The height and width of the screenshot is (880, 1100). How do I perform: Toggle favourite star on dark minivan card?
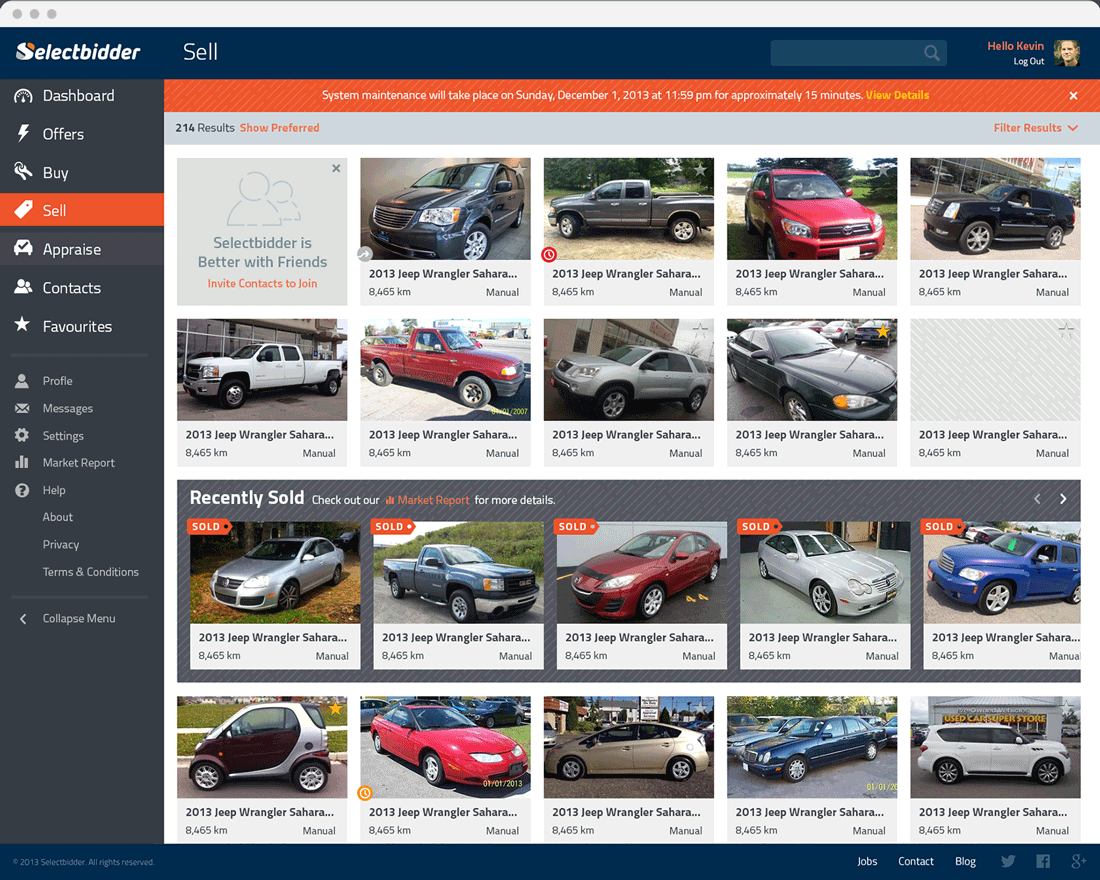(x=519, y=169)
